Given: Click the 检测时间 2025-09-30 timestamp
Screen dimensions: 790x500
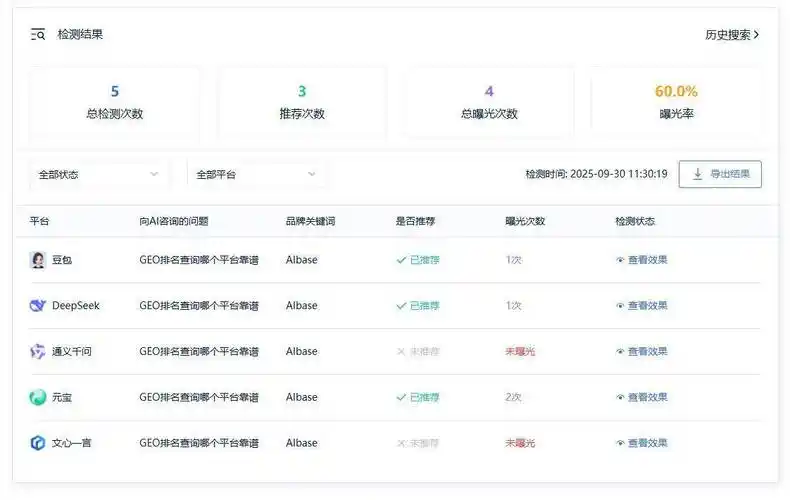Looking at the screenshot, I should 597,174.
